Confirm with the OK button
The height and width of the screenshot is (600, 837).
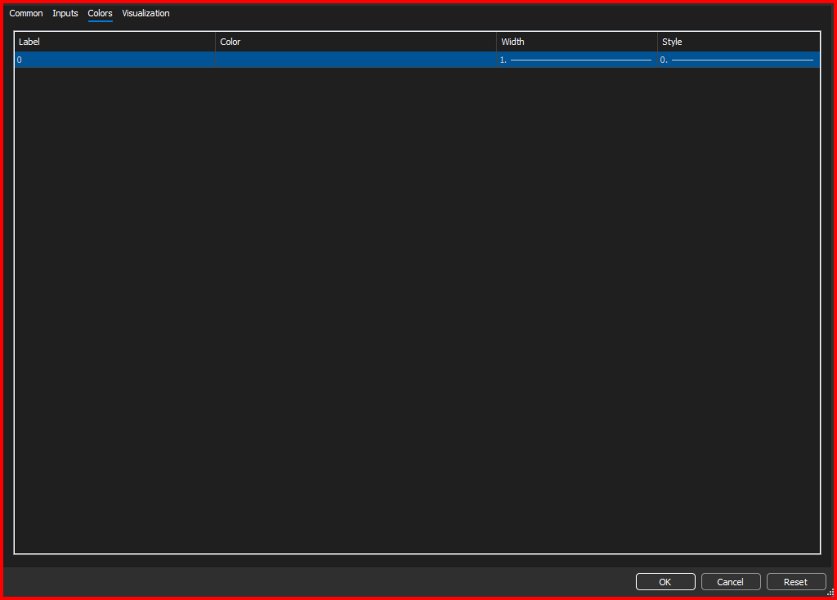665,581
